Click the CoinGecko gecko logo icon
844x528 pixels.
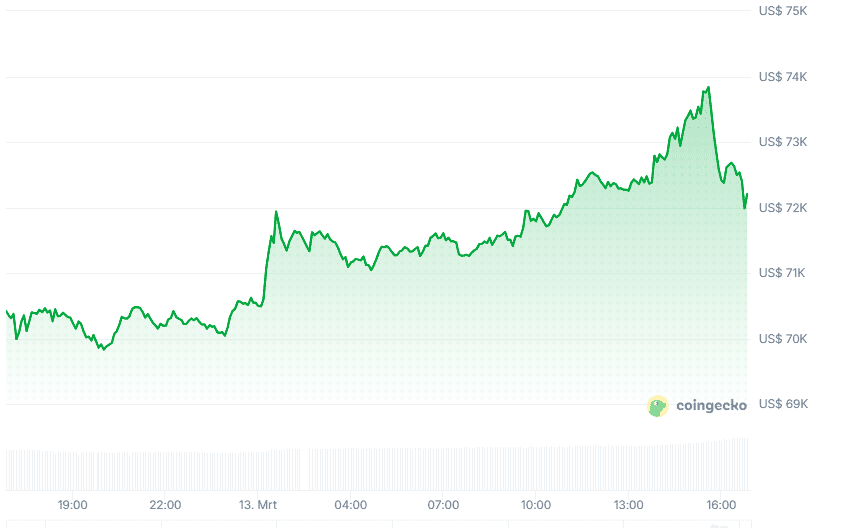pos(658,406)
